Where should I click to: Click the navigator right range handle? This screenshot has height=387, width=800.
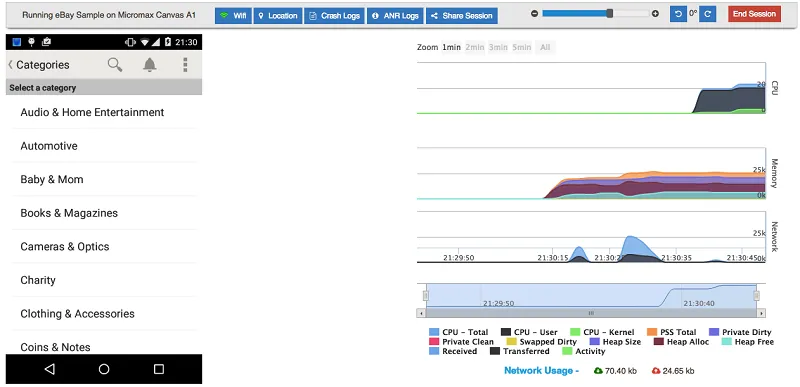coord(757,296)
